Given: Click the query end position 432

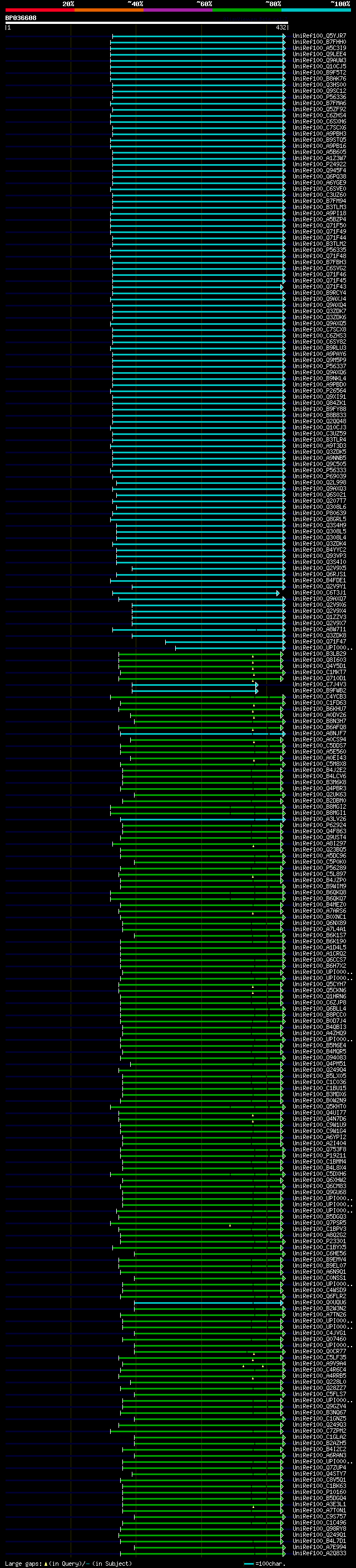Looking at the screenshot, I should (x=280, y=28).
